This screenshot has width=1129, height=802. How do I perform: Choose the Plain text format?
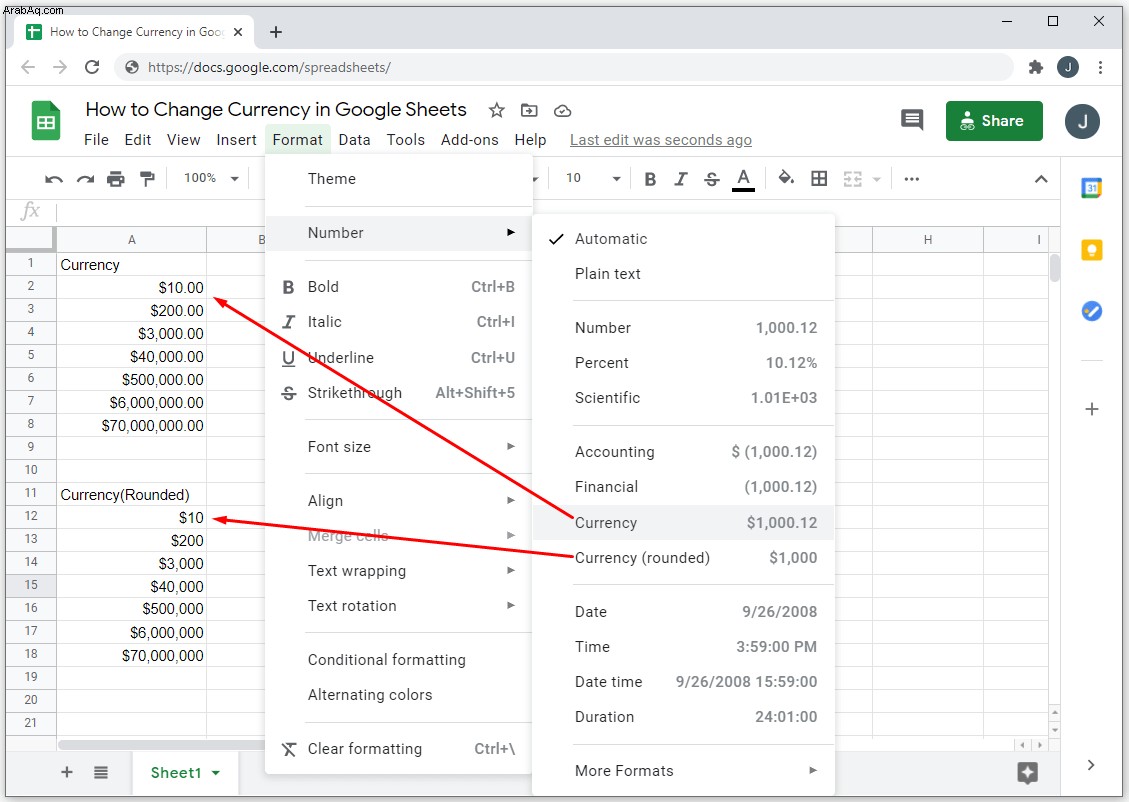683,274
